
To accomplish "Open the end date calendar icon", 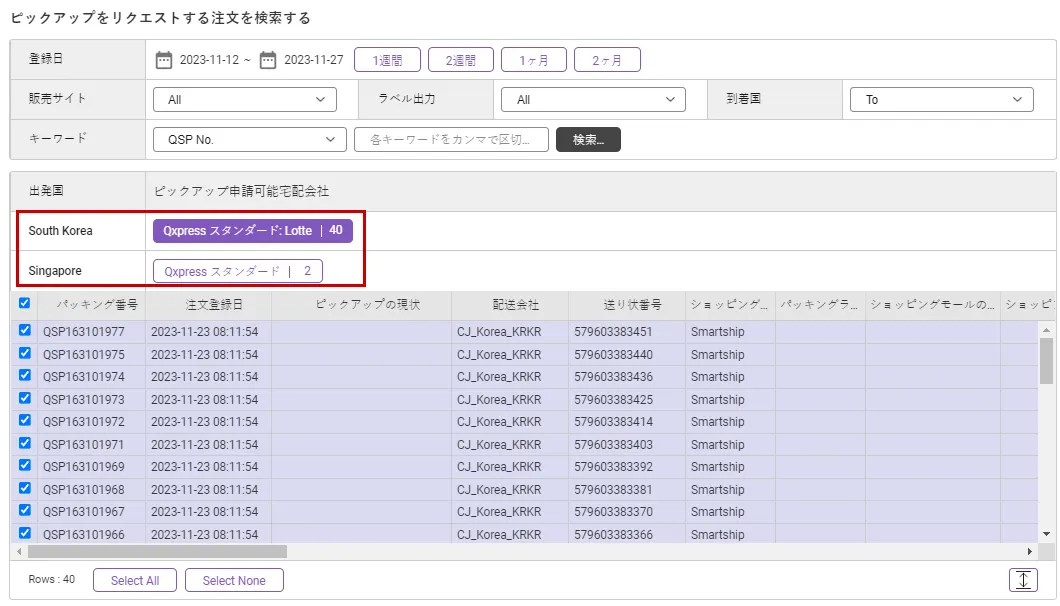I will pyautogui.click(x=268, y=60).
